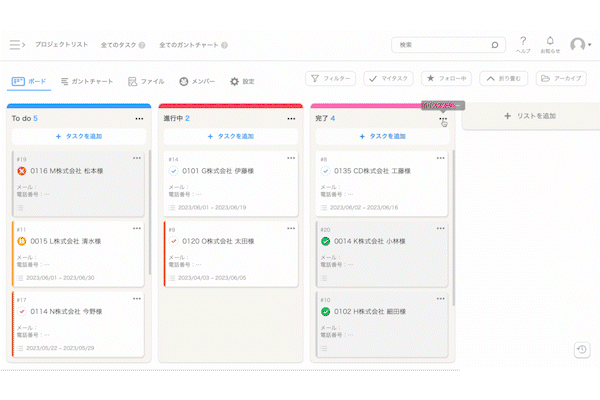600x400 pixels.
Task: Toggle checkmark on task 0101 G株式会社 伊藤様
Action: pos(173,171)
